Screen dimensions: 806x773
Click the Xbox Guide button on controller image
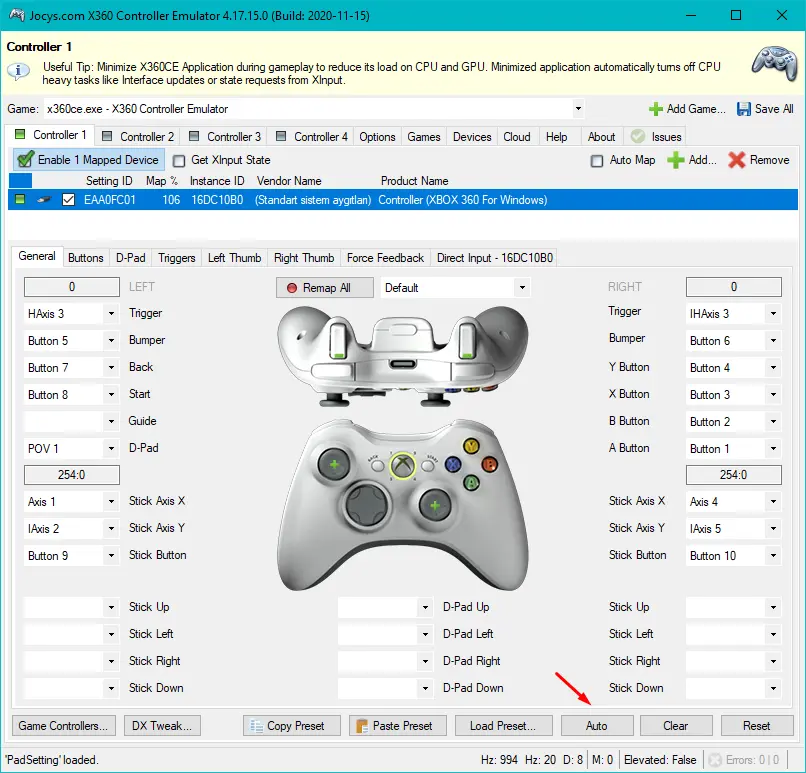pyautogui.click(x=402, y=466)
